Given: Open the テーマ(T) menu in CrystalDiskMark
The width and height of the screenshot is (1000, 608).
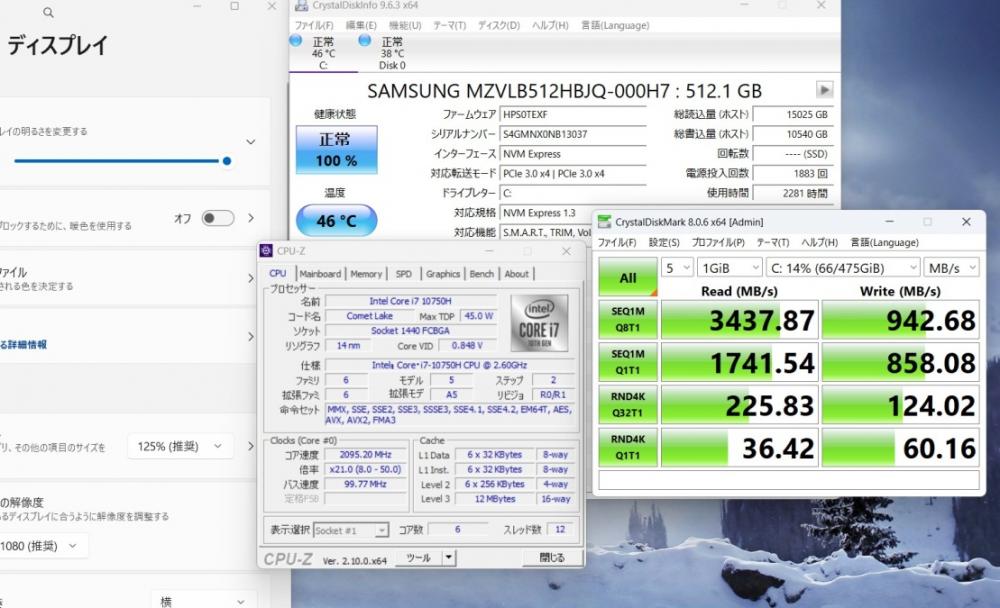Looking at the screenshot, I should point(773,242).
